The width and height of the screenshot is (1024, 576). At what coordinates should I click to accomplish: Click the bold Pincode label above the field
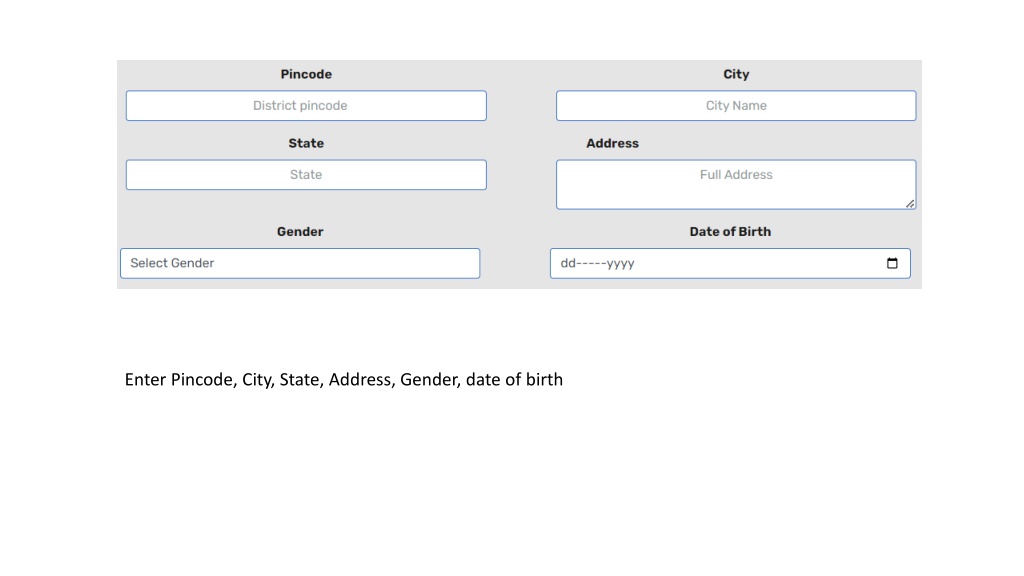coord(306,74)
